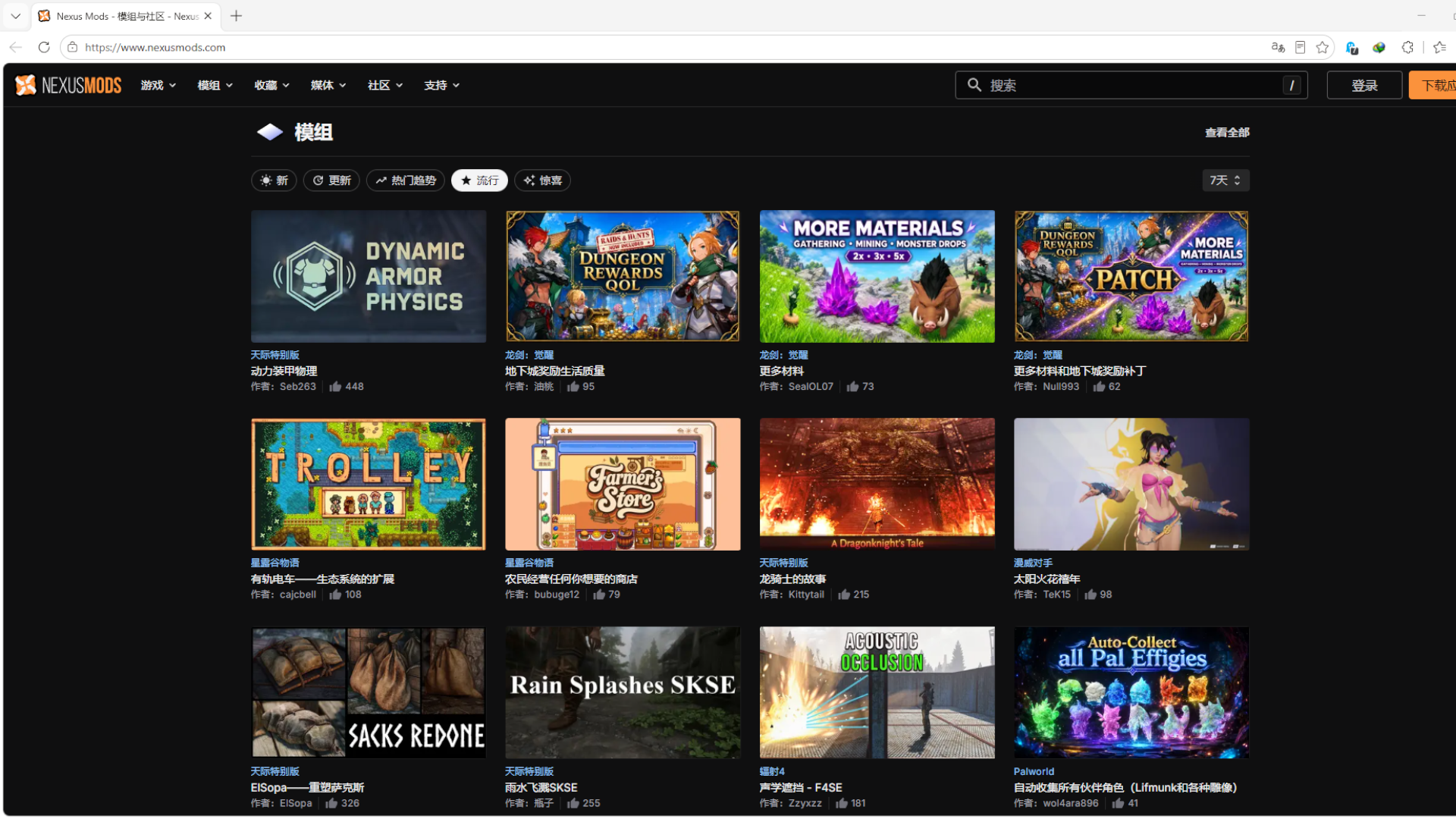
Task: Select the 流行 filter tab
Action: tap(479, 180)
